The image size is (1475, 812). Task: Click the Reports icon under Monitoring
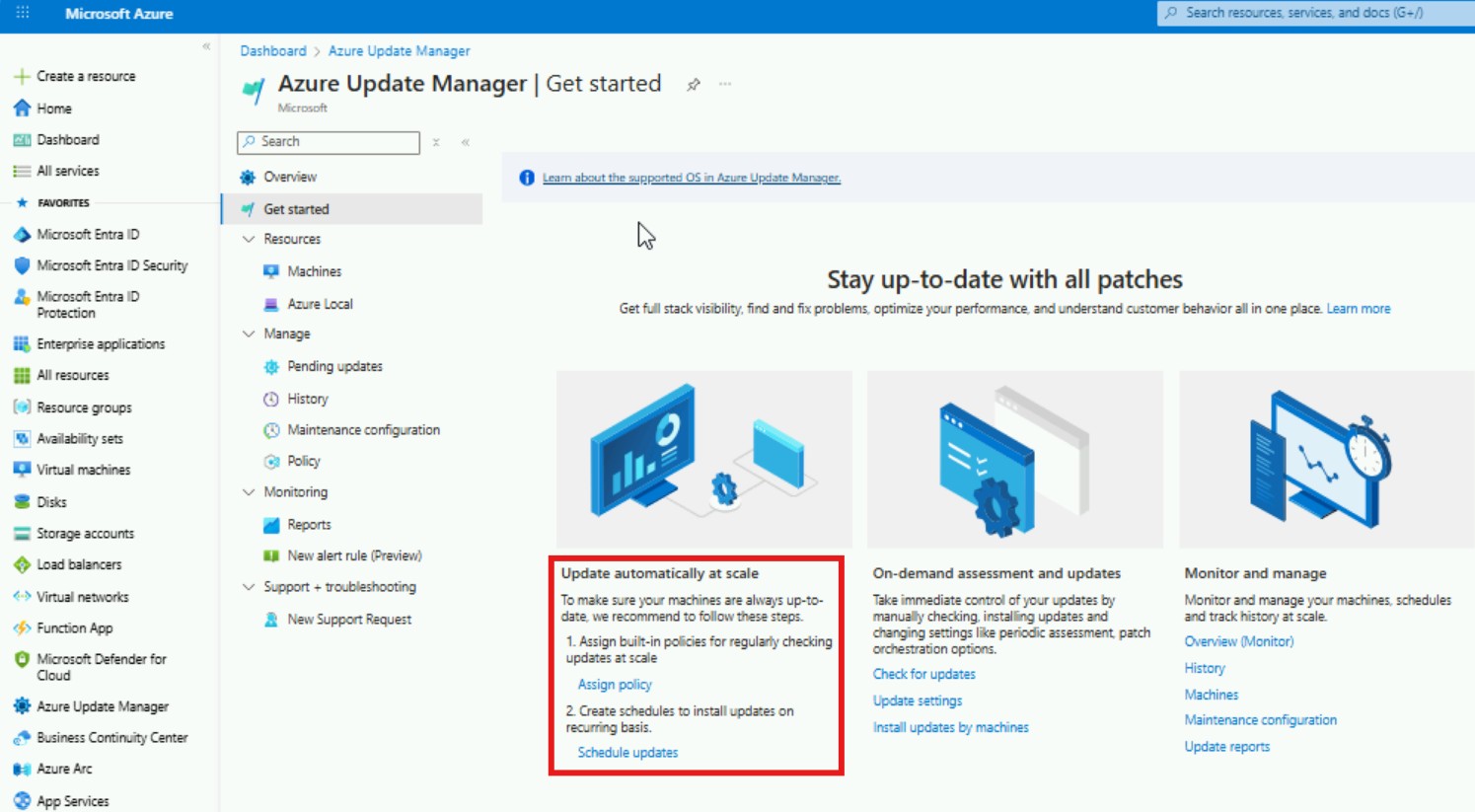point(272,524)
